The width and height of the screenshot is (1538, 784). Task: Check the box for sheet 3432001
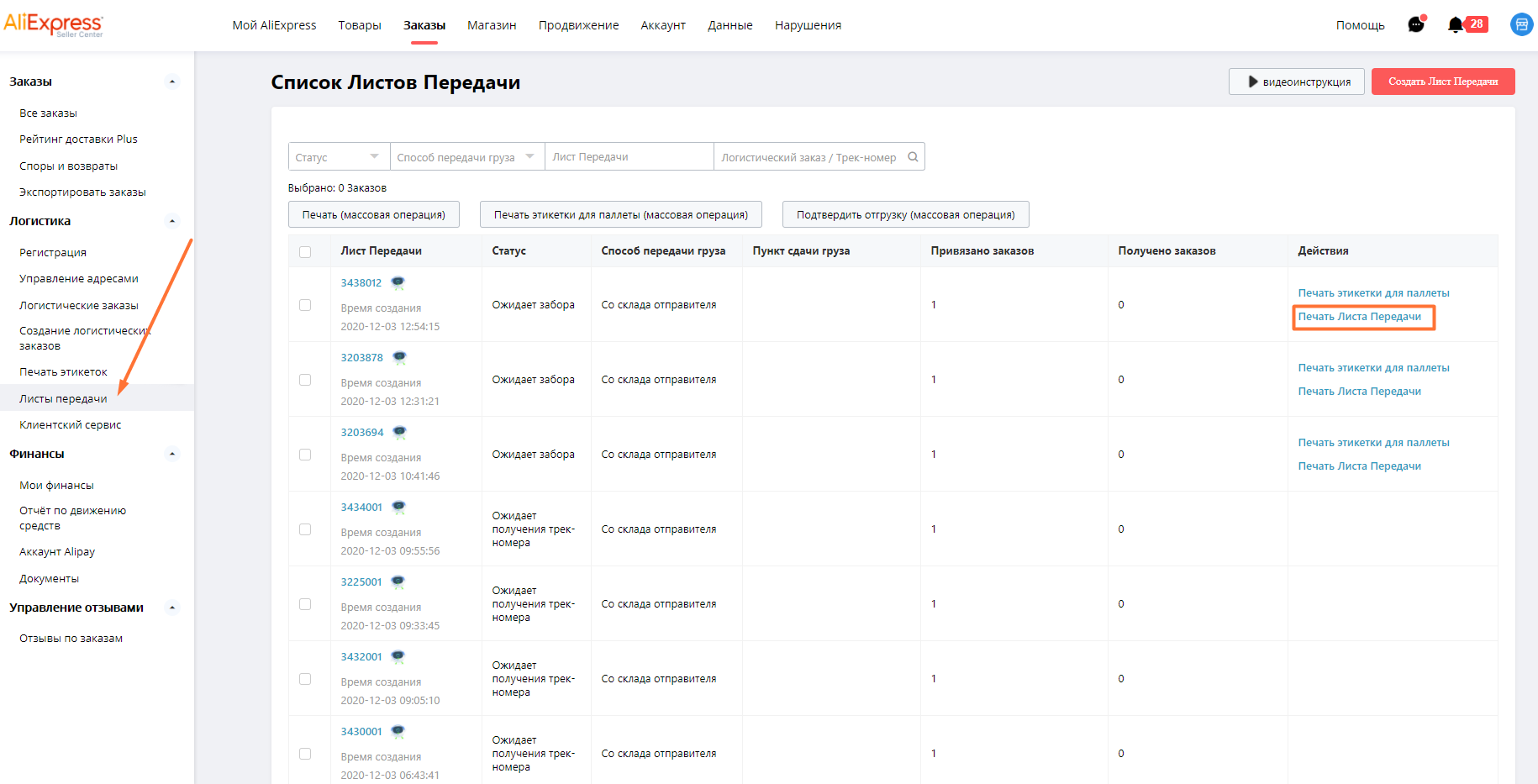[x=305, y=679]
